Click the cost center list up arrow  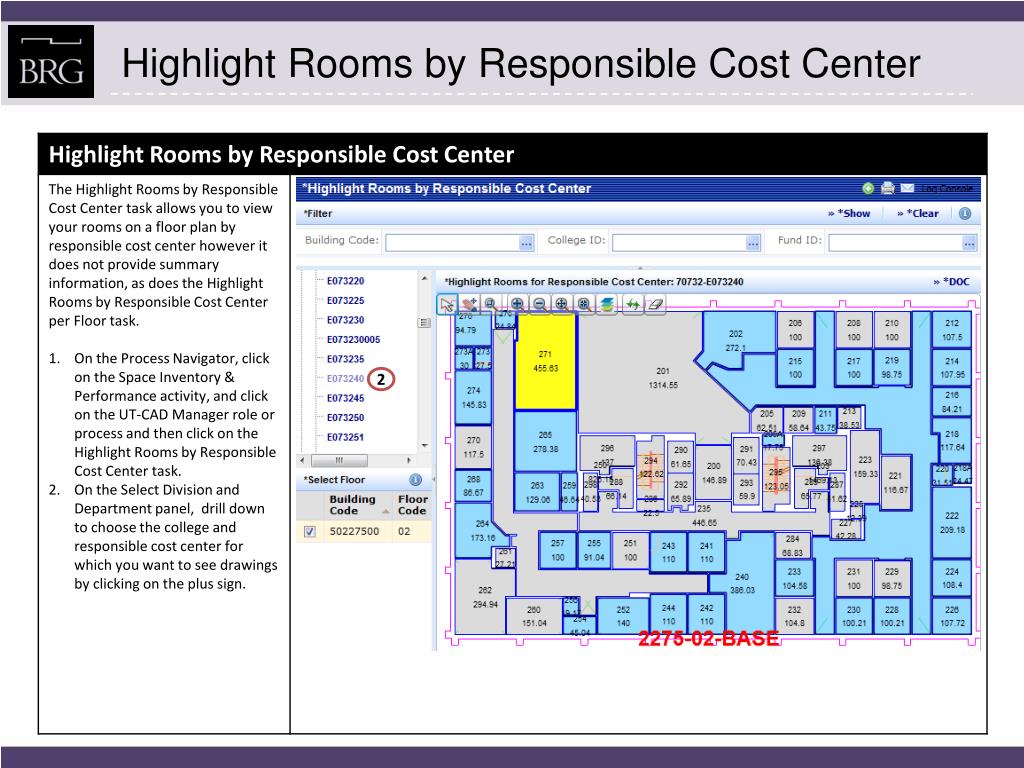pos(424,279)
